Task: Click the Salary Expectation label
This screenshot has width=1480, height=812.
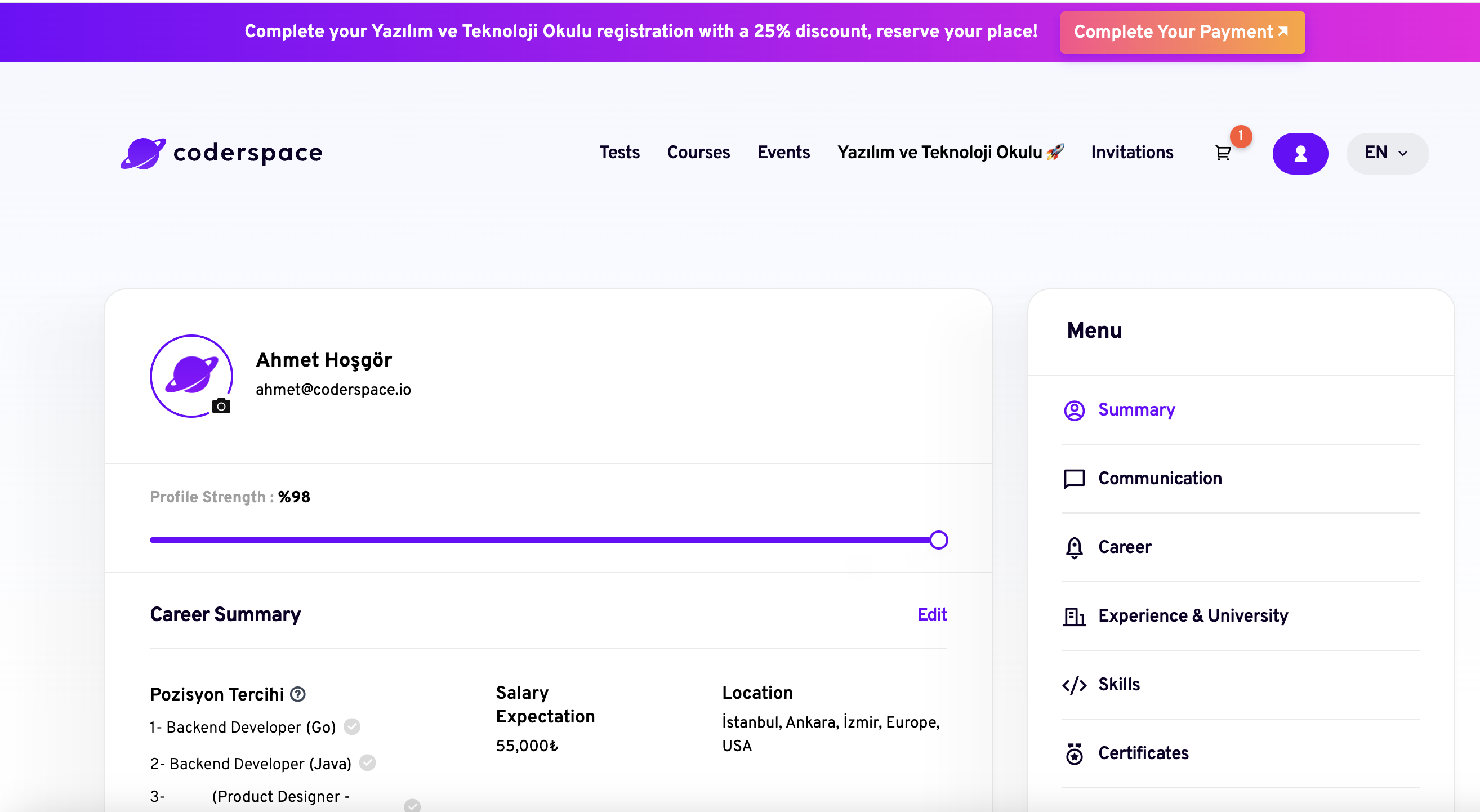Action: tap(545, 704)
